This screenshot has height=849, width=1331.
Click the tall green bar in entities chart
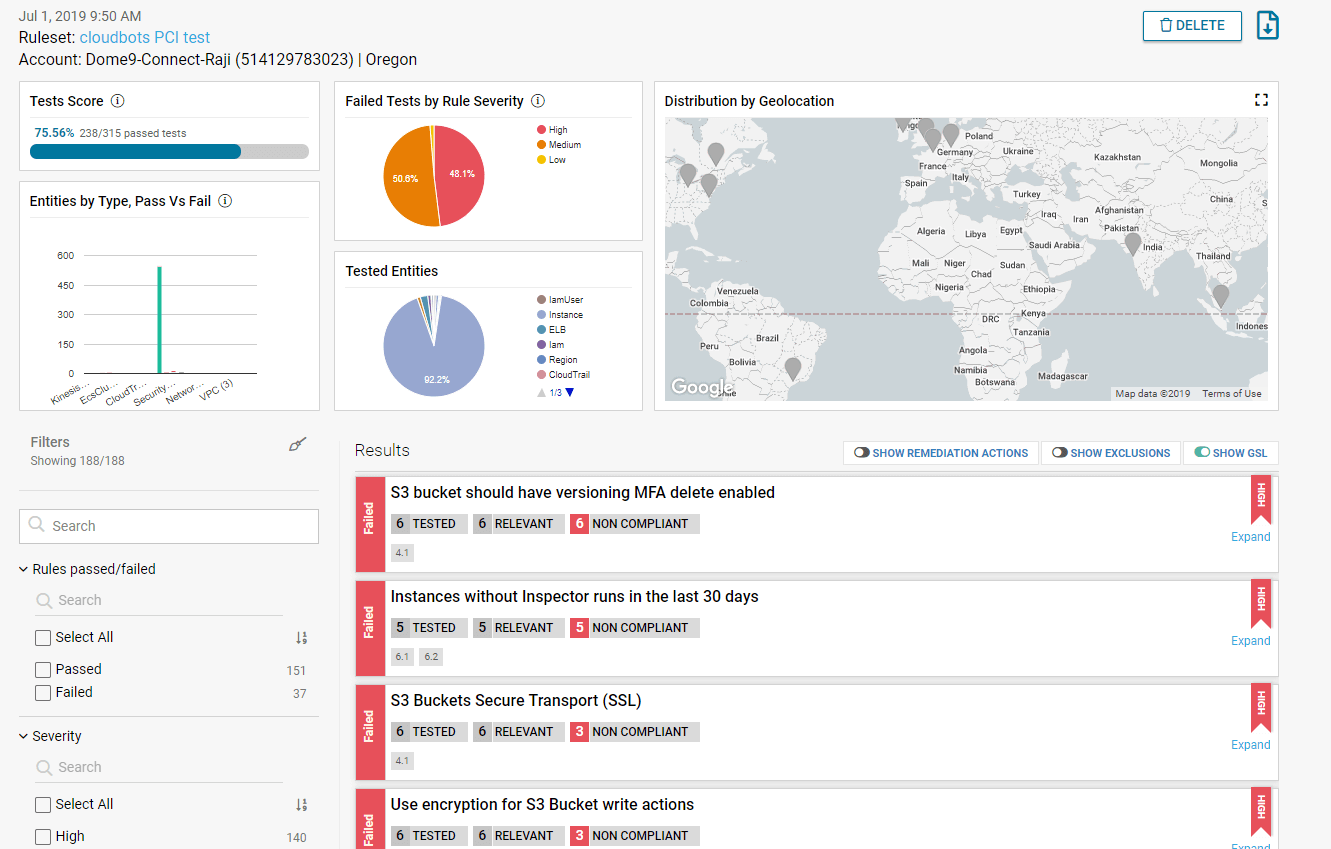(x=159, y=320)
